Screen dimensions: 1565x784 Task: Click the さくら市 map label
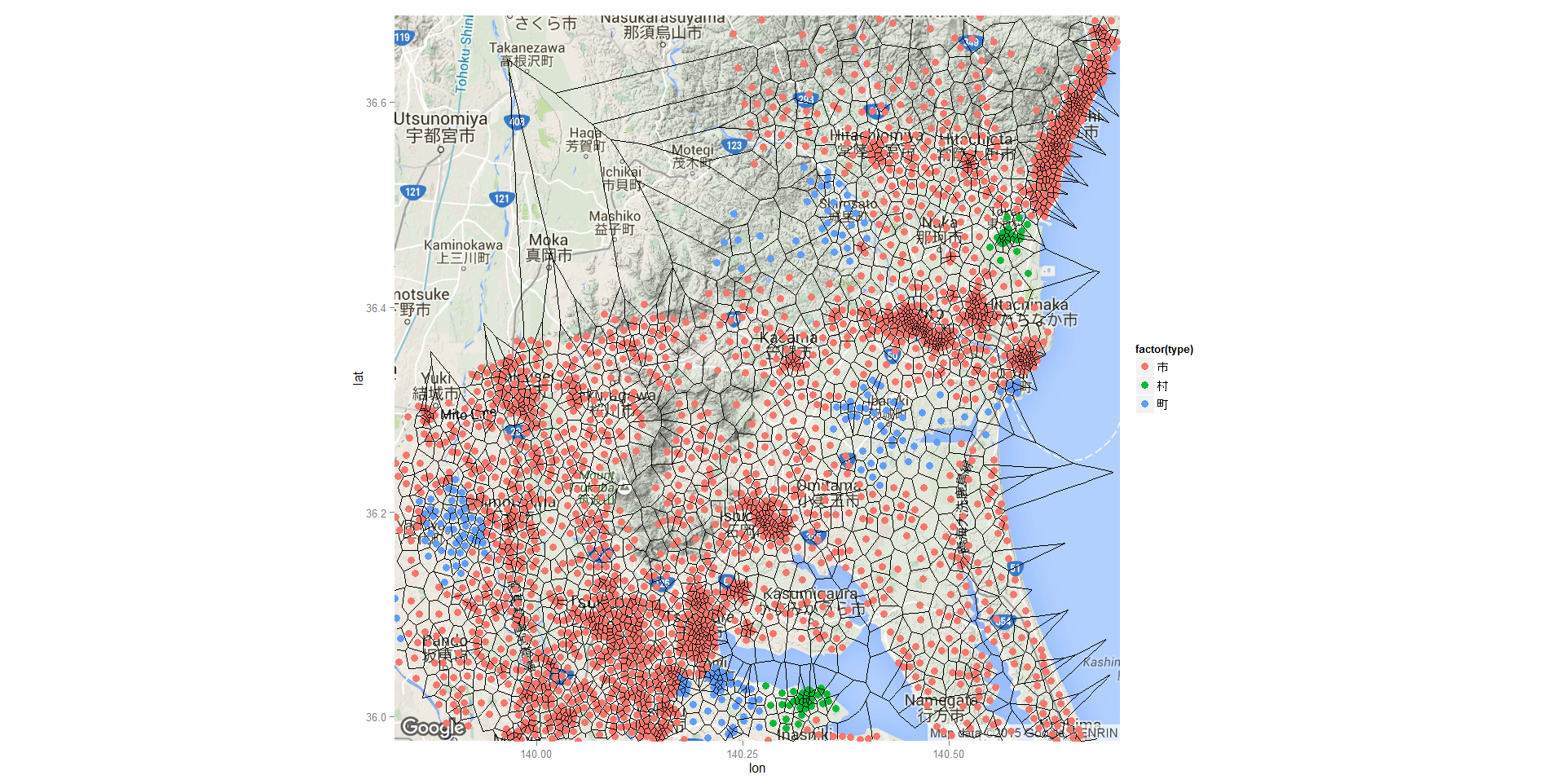point(545,24)
